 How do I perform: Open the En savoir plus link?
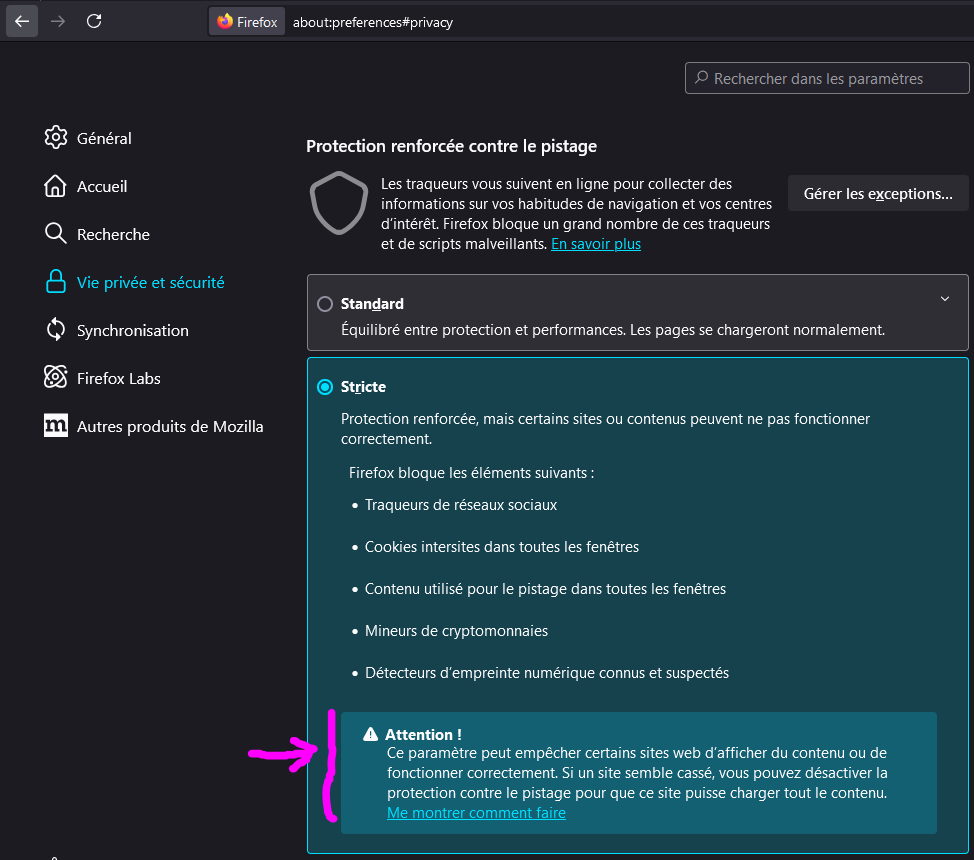596,244
